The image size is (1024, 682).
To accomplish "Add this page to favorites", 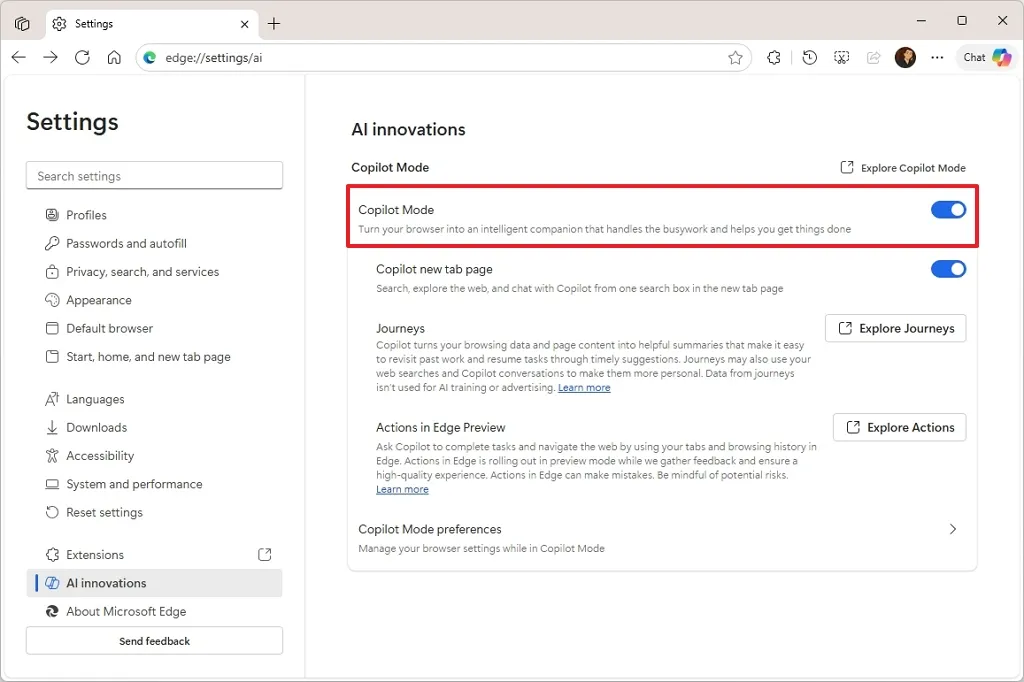I will (x=737, y=57).
